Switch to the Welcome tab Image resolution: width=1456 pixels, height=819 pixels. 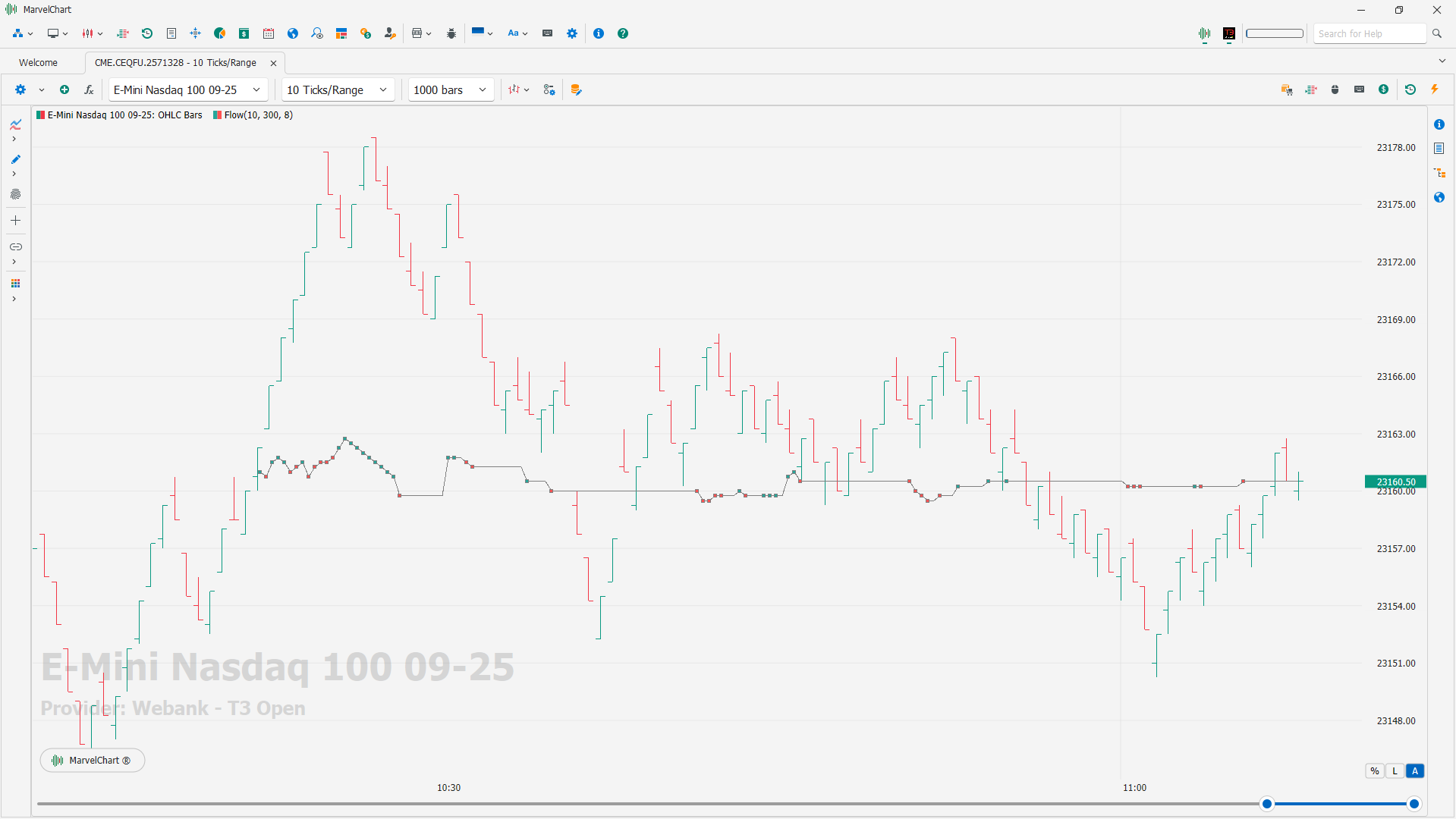click(x=38, y=63)
